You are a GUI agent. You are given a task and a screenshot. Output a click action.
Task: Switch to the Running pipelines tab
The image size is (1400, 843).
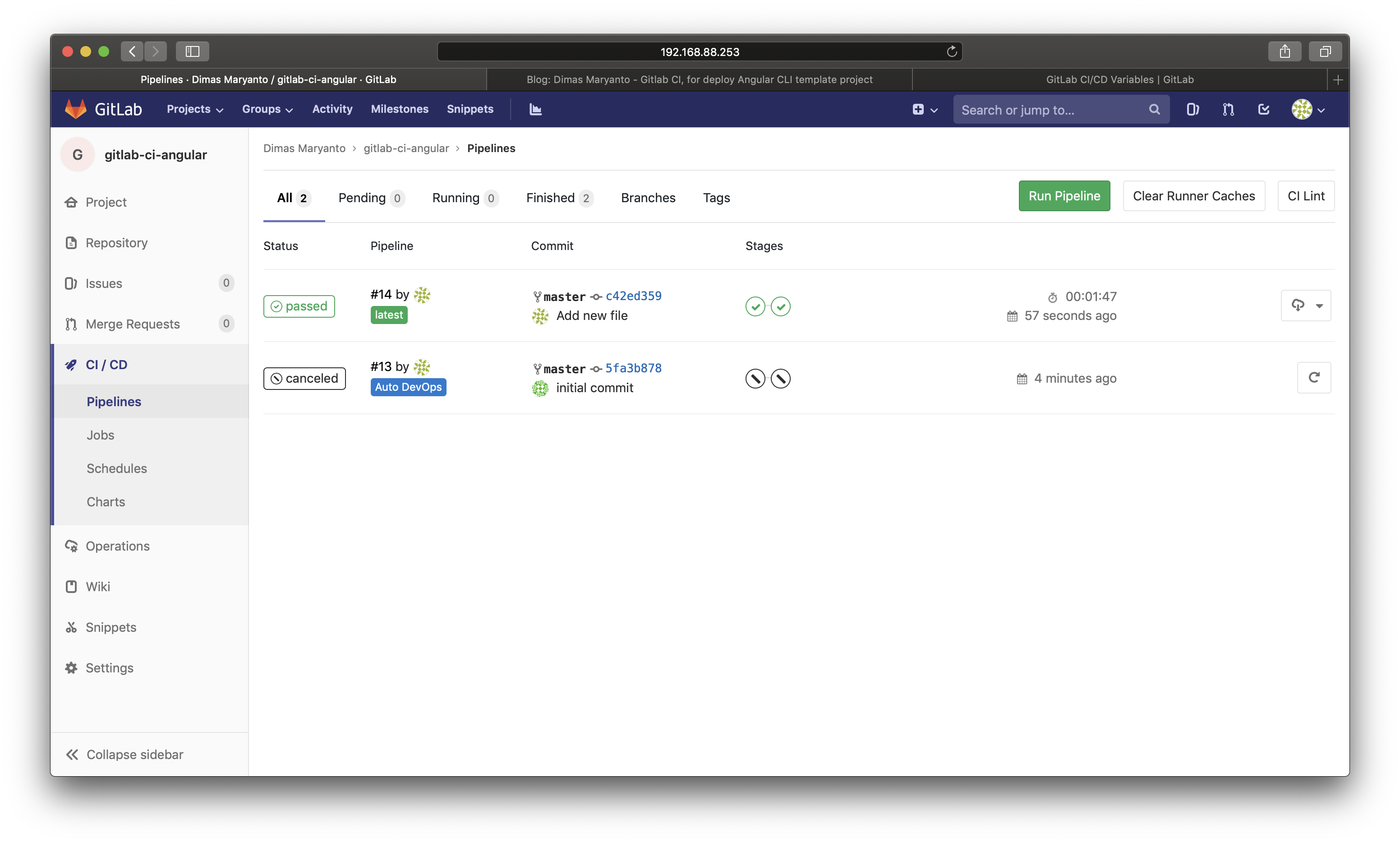[465, 198]
